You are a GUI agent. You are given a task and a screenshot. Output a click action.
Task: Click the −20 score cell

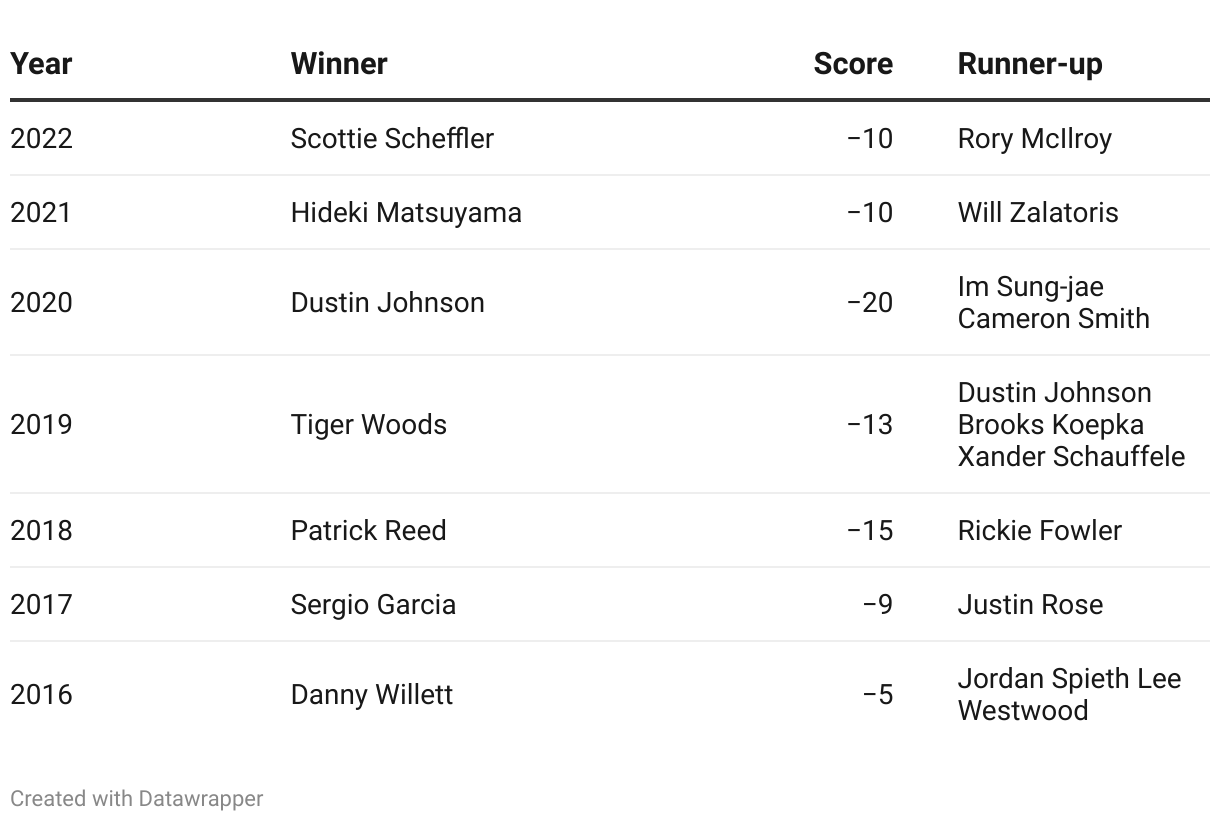[x=870, y=302]
